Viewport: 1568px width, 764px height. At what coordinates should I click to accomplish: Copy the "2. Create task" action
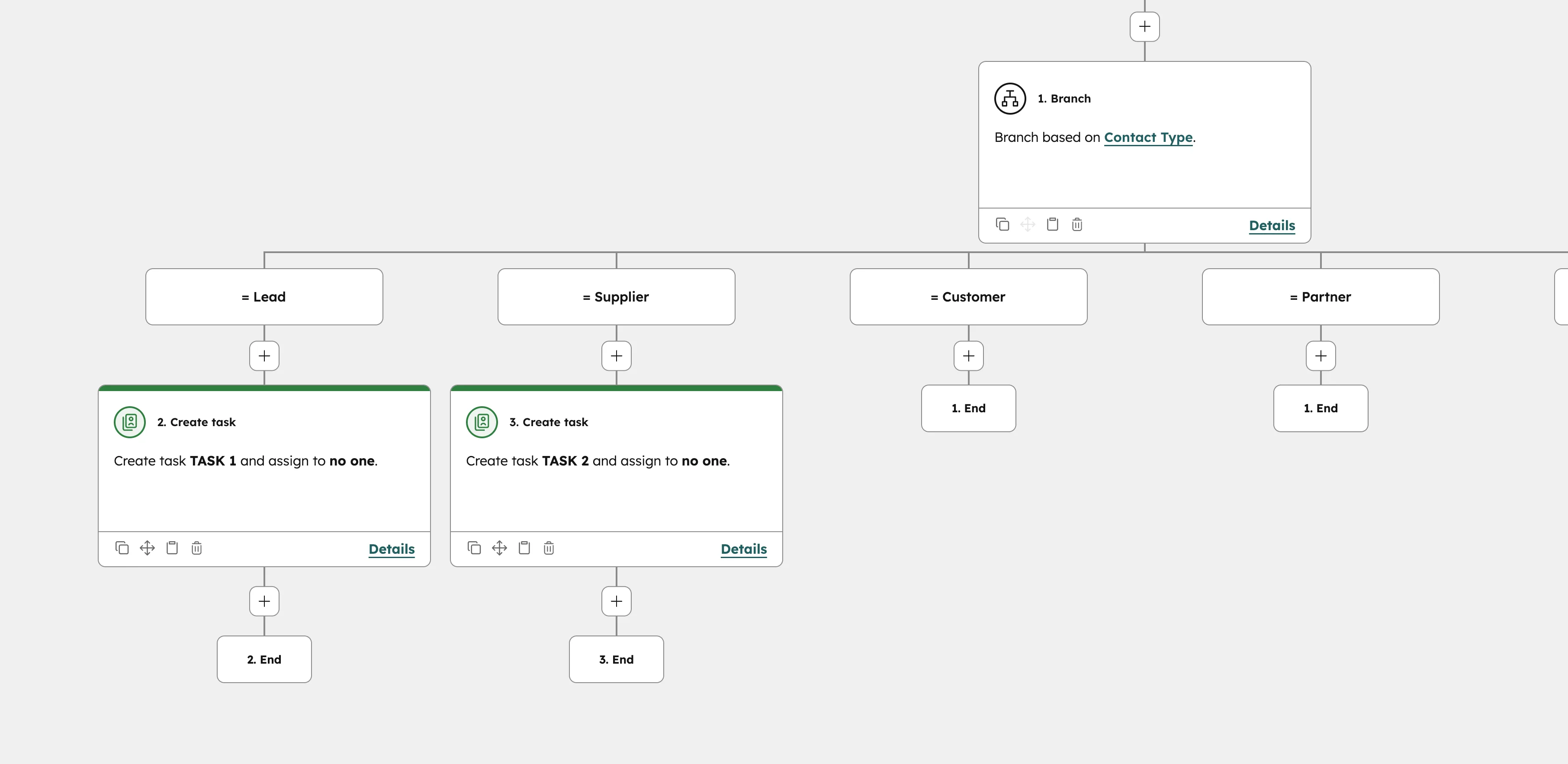coord(122,548)
